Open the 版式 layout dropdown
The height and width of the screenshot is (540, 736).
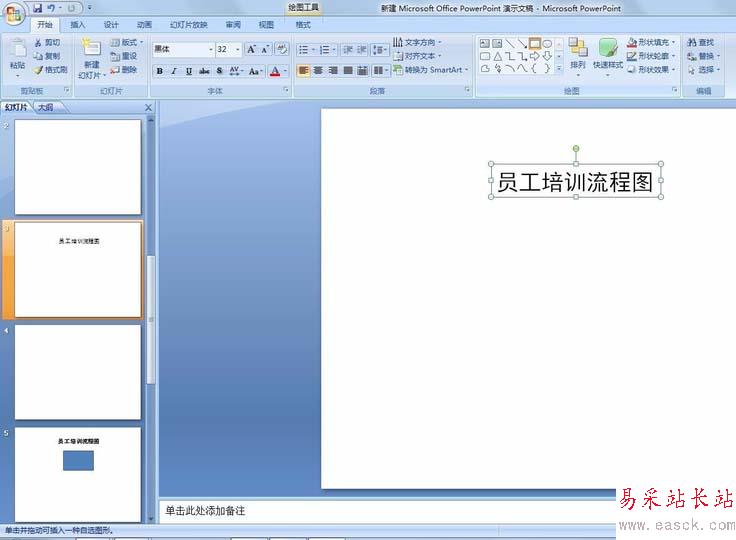click(x=127, y=43)
